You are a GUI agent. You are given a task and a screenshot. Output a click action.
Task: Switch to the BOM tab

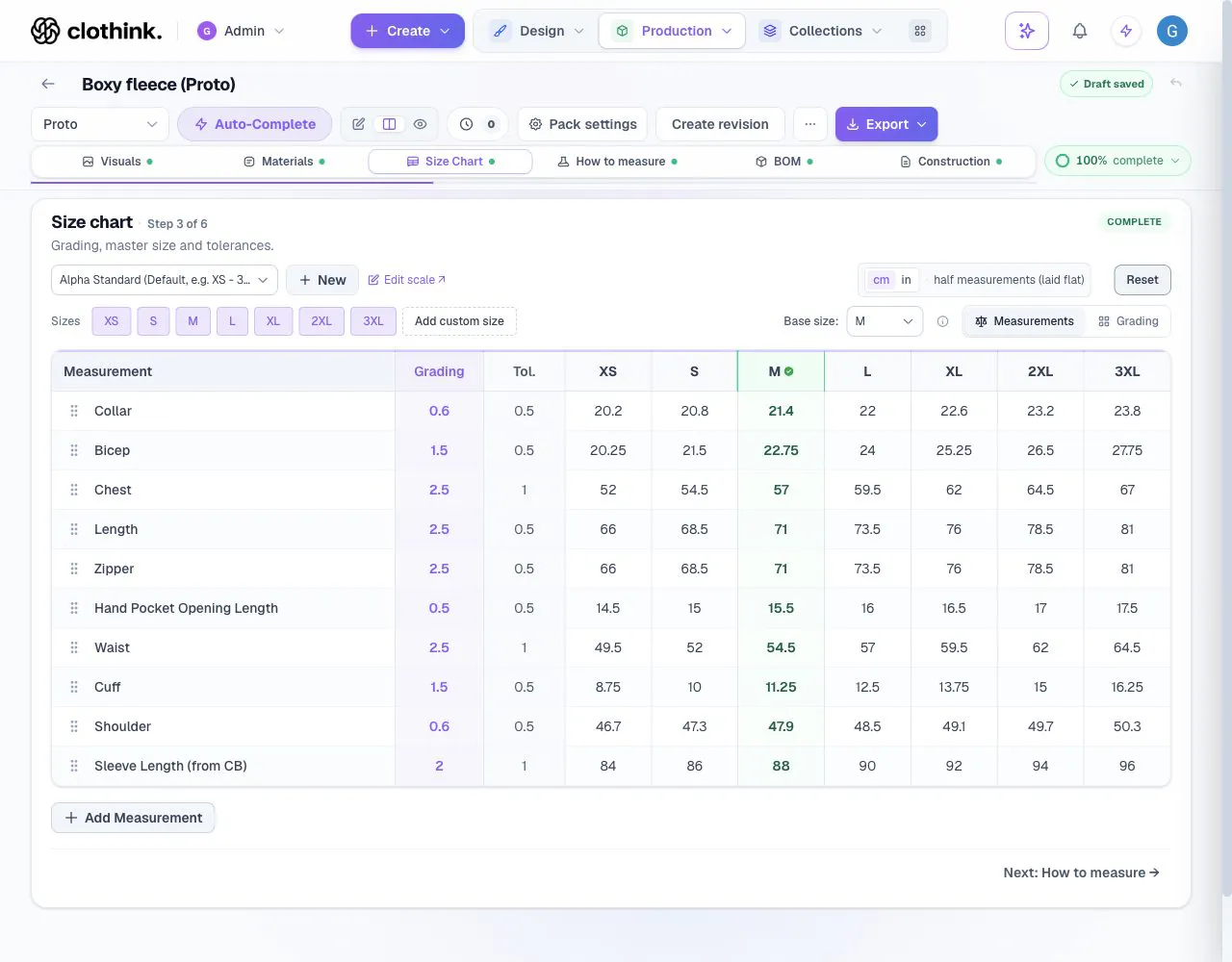(784, 162)
